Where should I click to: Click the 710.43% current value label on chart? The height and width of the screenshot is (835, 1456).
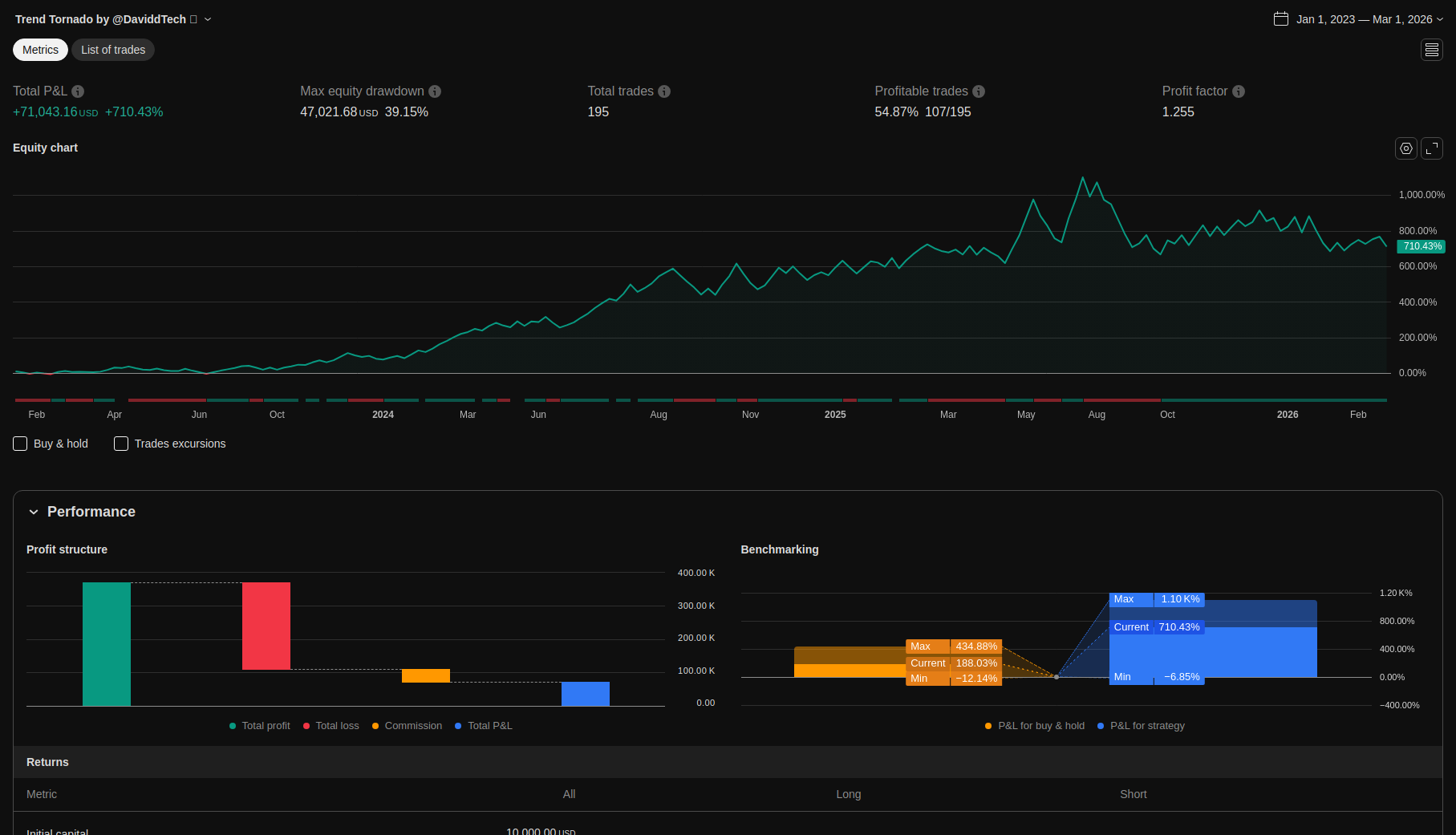tap(1422, 246)
